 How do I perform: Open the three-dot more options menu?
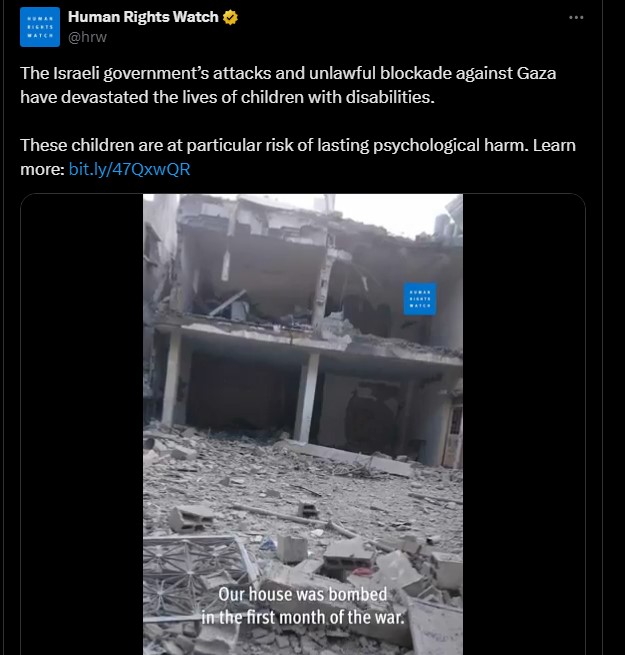tap(576, 17)
